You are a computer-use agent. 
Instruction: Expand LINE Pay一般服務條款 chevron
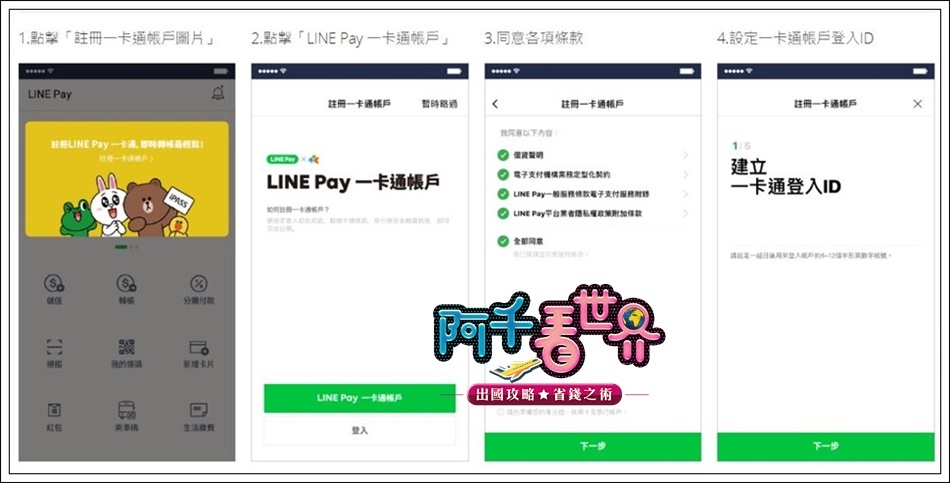click(x=686, y=194)
